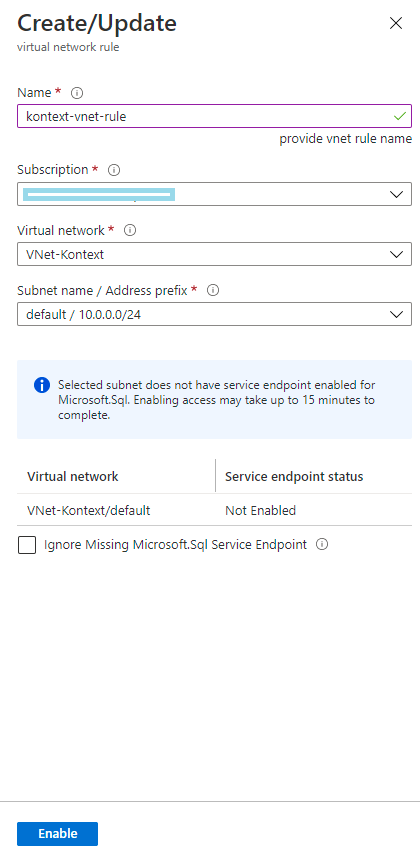The width and height of the screenshot is (420, 850).
Task: Click the blue info icon in the notice banner
Action: click(x=42, y=386)
